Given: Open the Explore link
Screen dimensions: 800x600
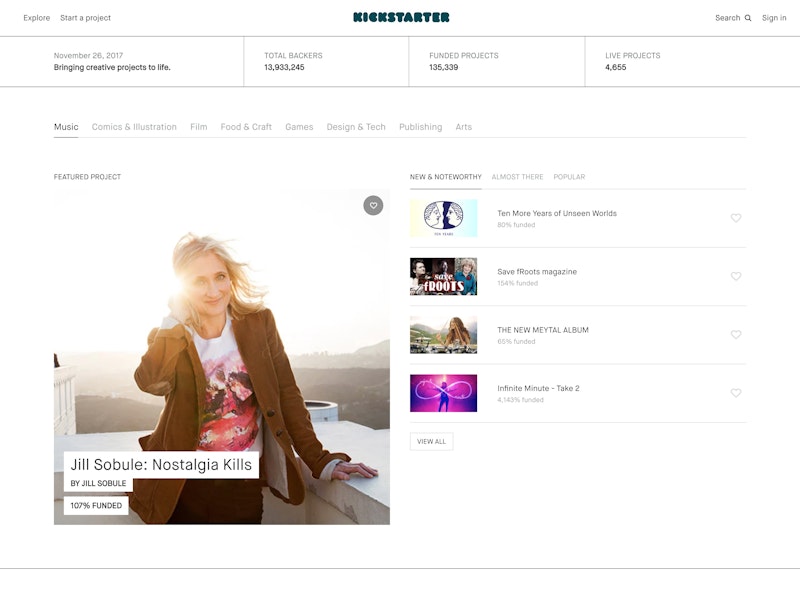Looking at the screenshot, I should pyautogui.click(x=37, y=18).
